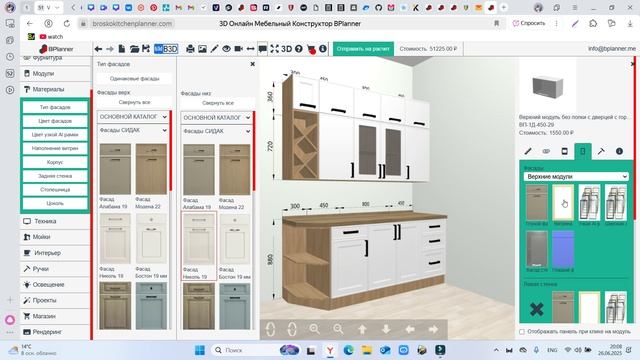Open module hammer tab

(601, 151)
